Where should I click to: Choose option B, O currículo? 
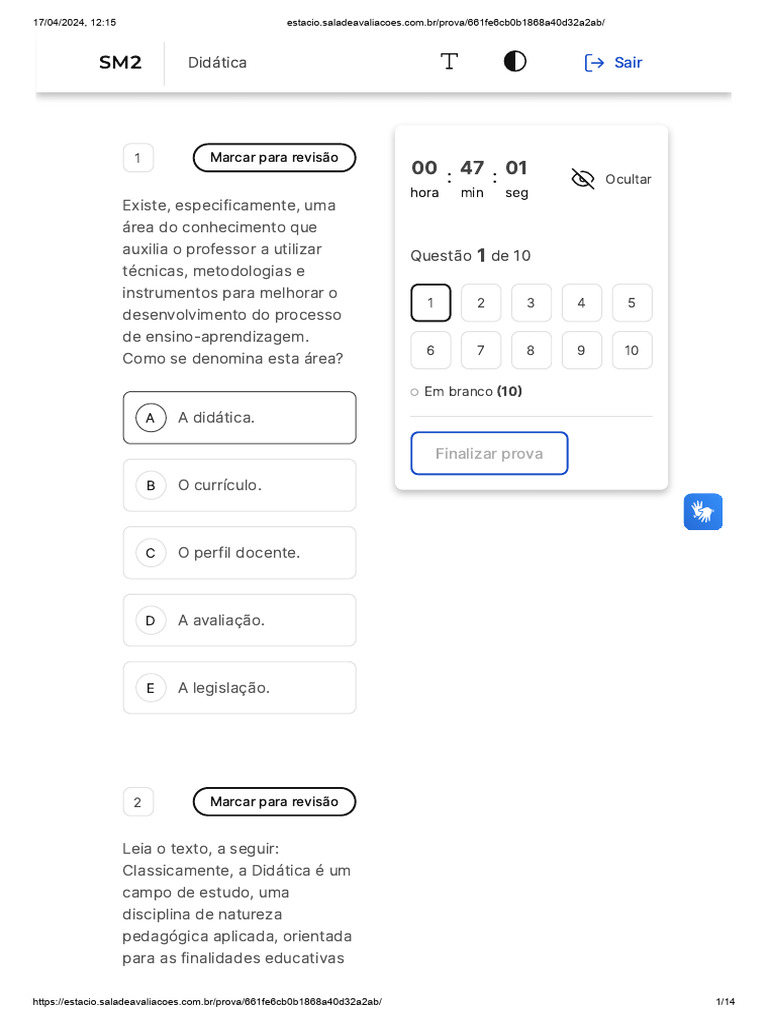239,485
